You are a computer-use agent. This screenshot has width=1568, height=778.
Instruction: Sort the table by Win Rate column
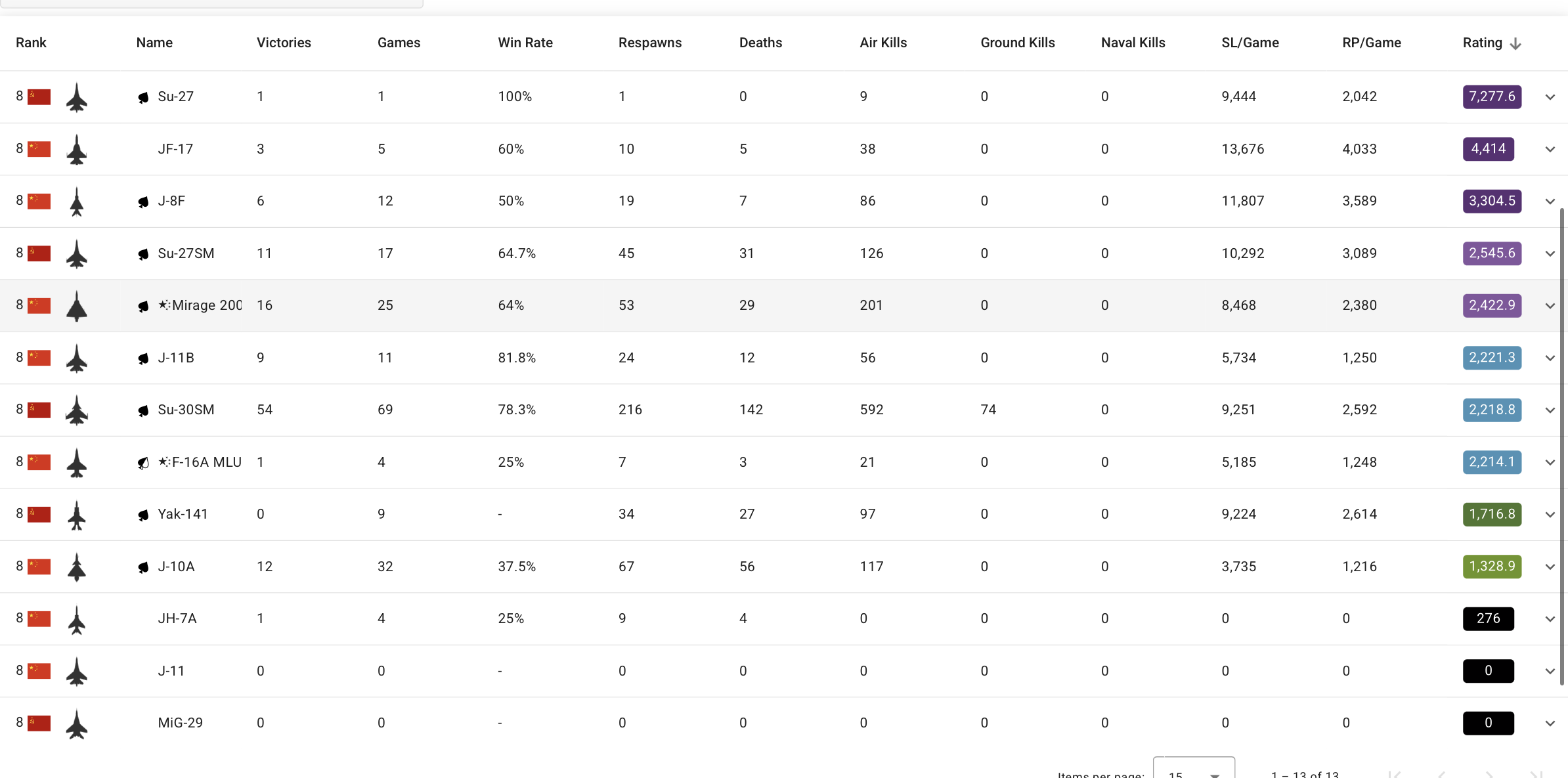pos(525,43)
